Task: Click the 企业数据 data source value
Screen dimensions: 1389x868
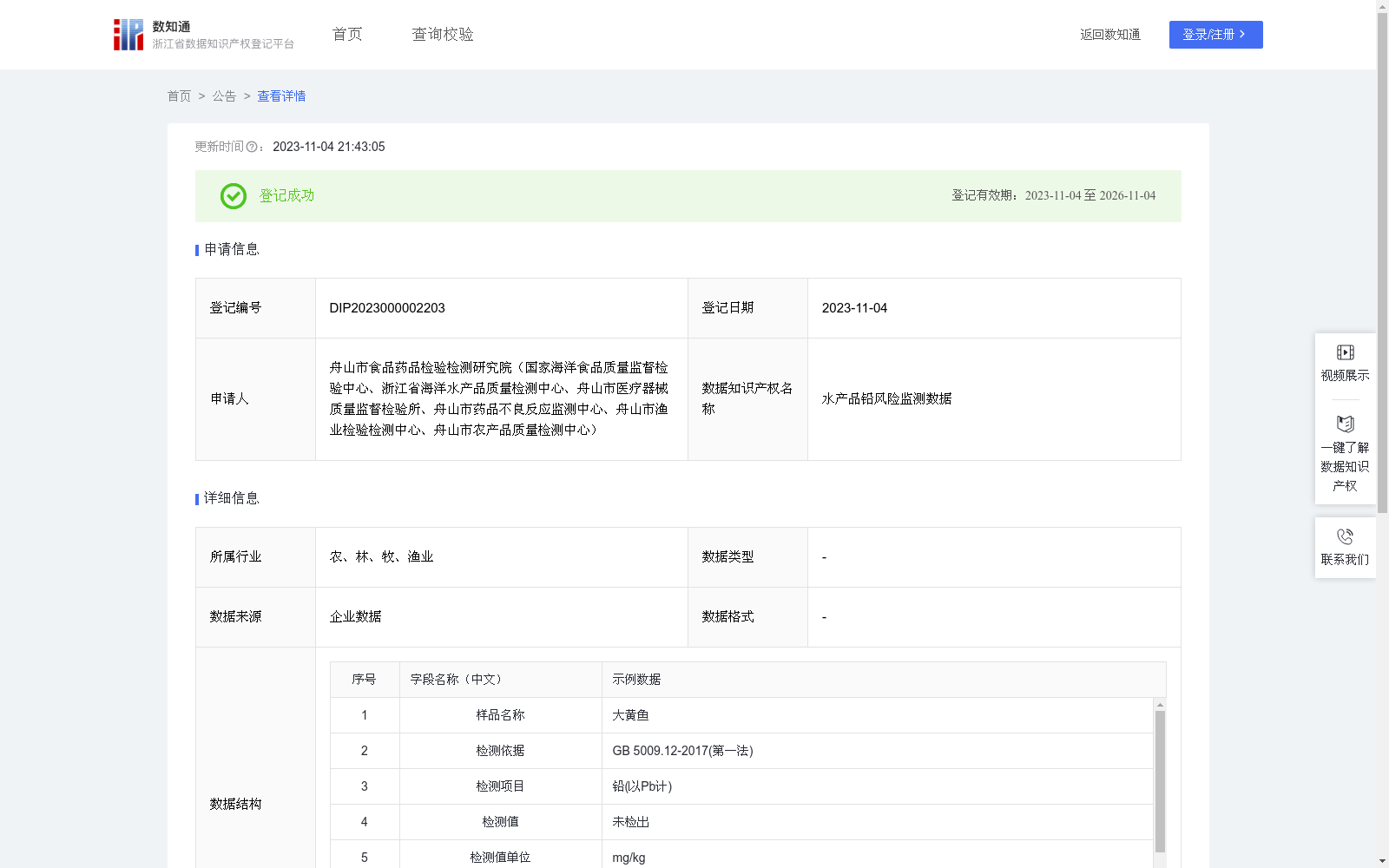Action: click(355, 617)
